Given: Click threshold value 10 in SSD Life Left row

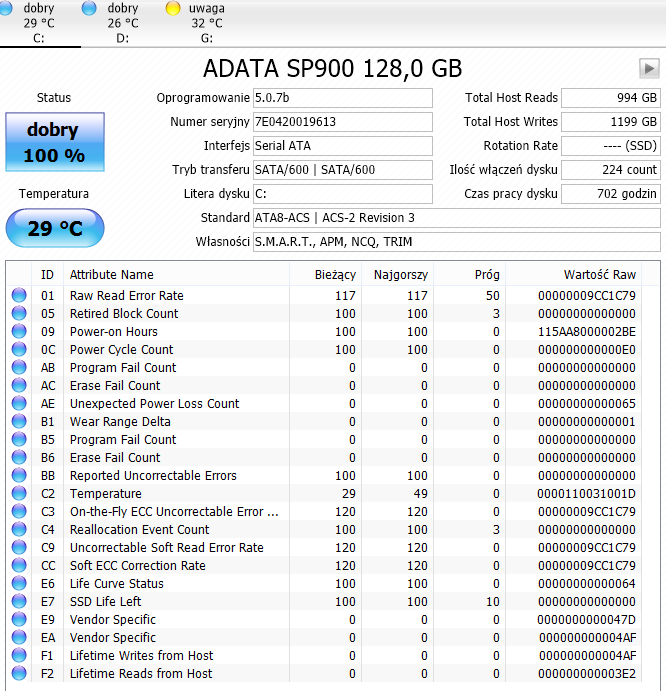Looking at the screenshot, I should [x=493, y=602].
